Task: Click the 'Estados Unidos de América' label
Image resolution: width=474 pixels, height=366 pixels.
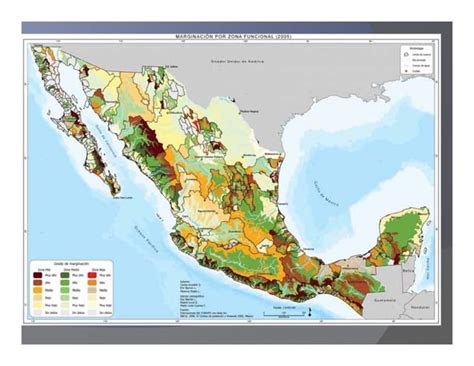Action: tap(237, 62)
